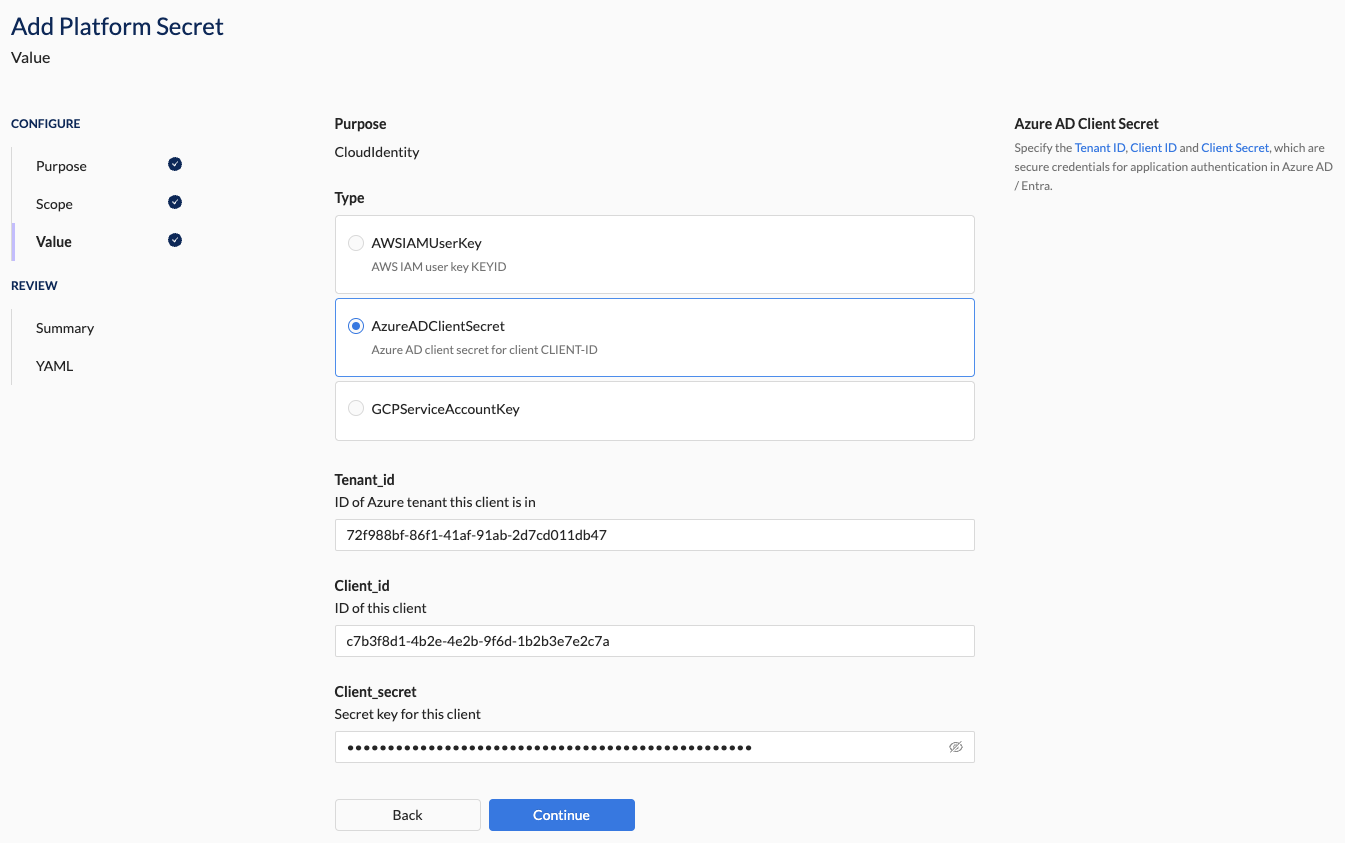Click the 'CloudIdentity' purpose value
The height and width of the screenshot is (843, 1345).
point(377,152)
